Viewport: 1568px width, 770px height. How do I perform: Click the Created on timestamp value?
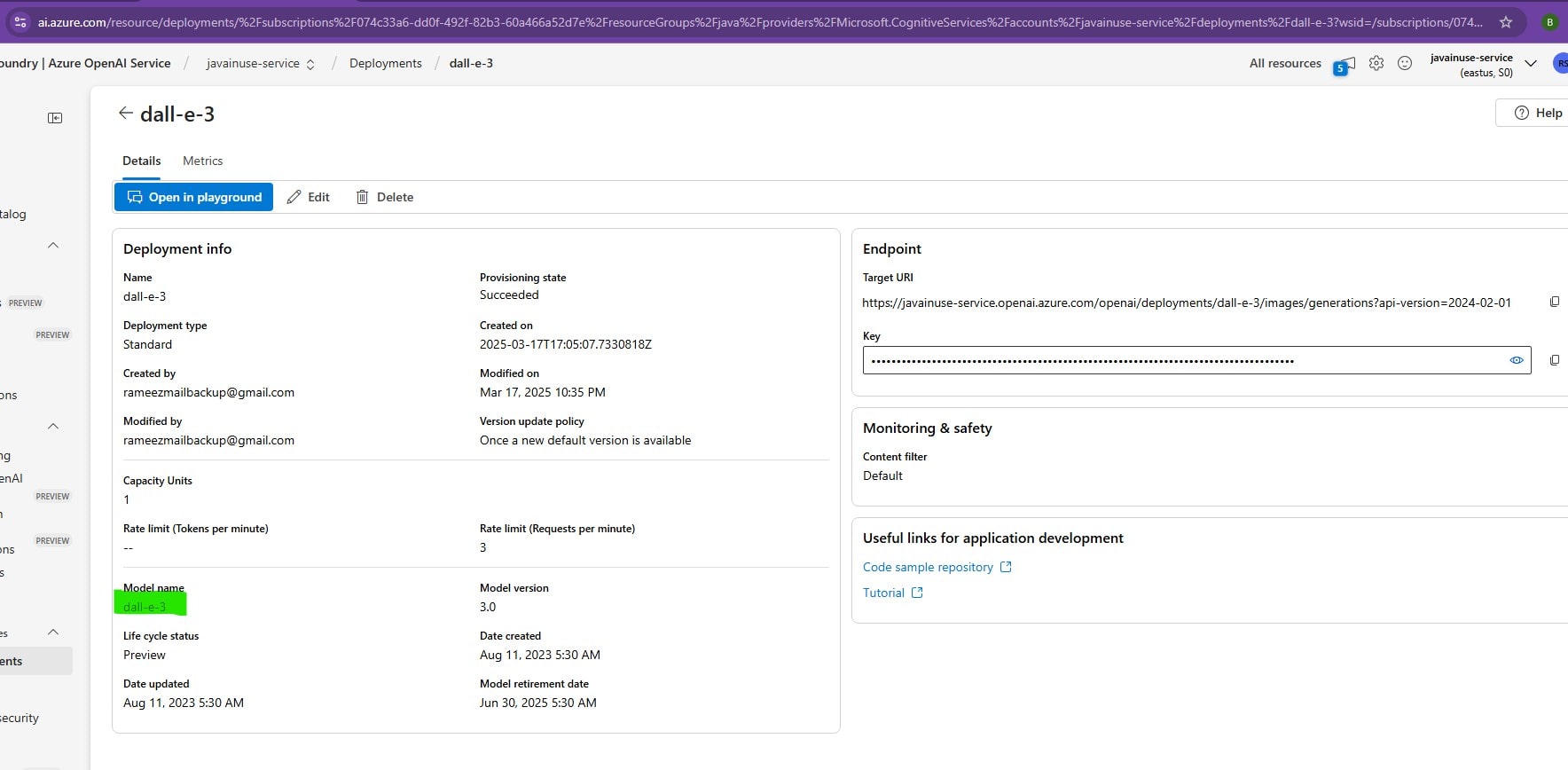pos(566,344)
